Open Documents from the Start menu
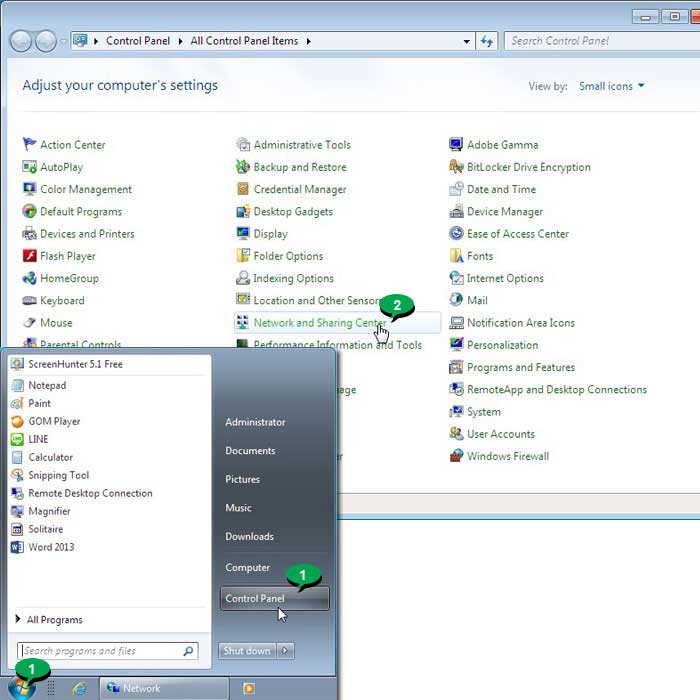Viewport: 700px width, 700px height. [250, 450]
